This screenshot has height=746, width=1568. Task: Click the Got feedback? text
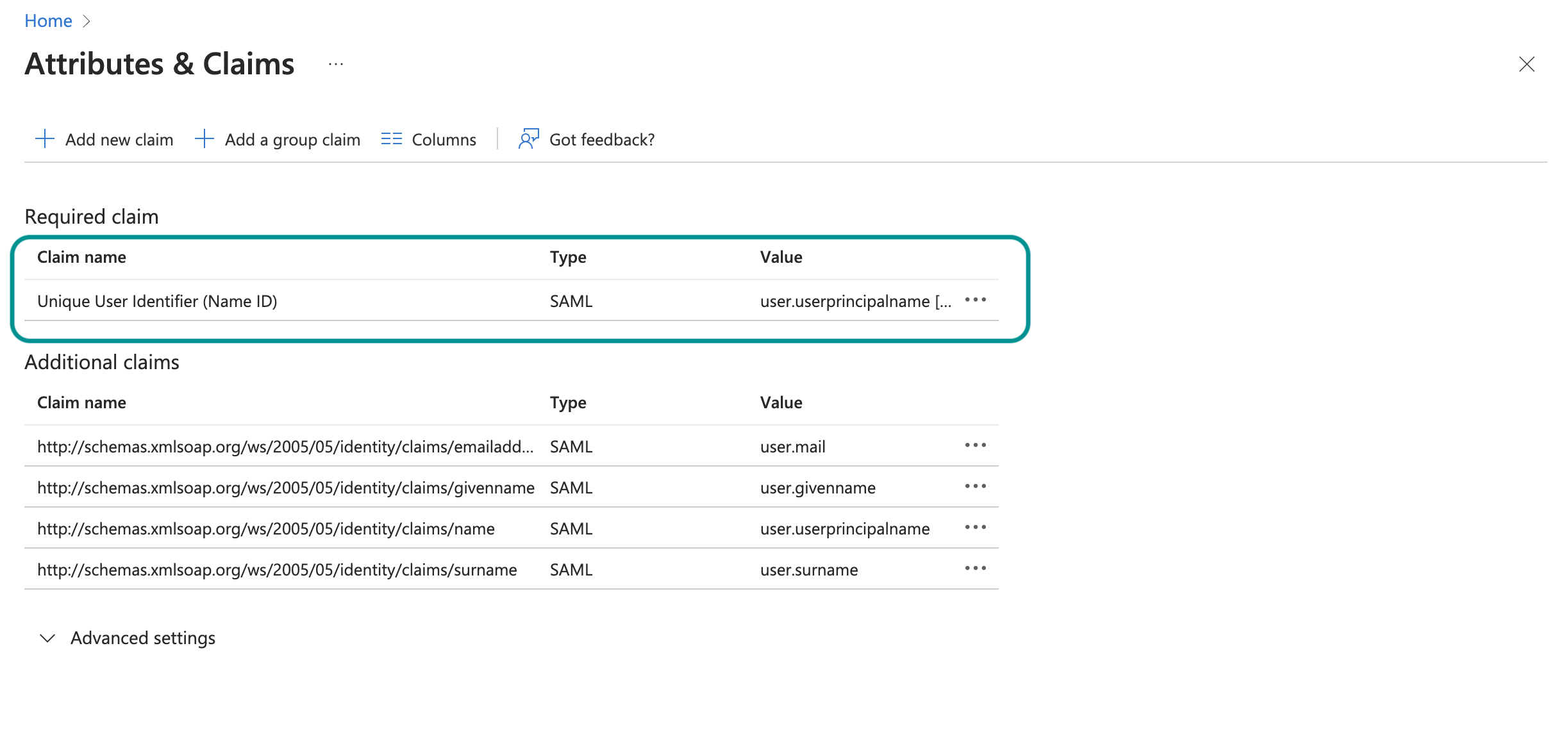[601, 140]
